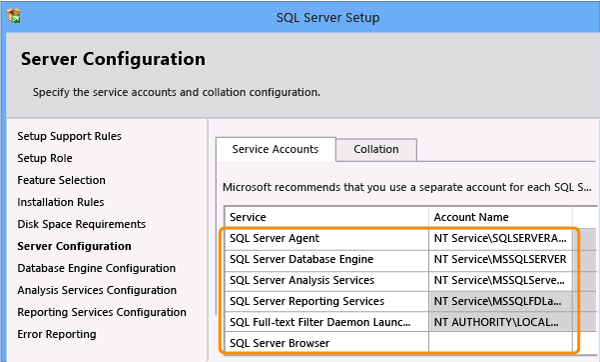Open Database Engine Configuration step

click(96, 268)
